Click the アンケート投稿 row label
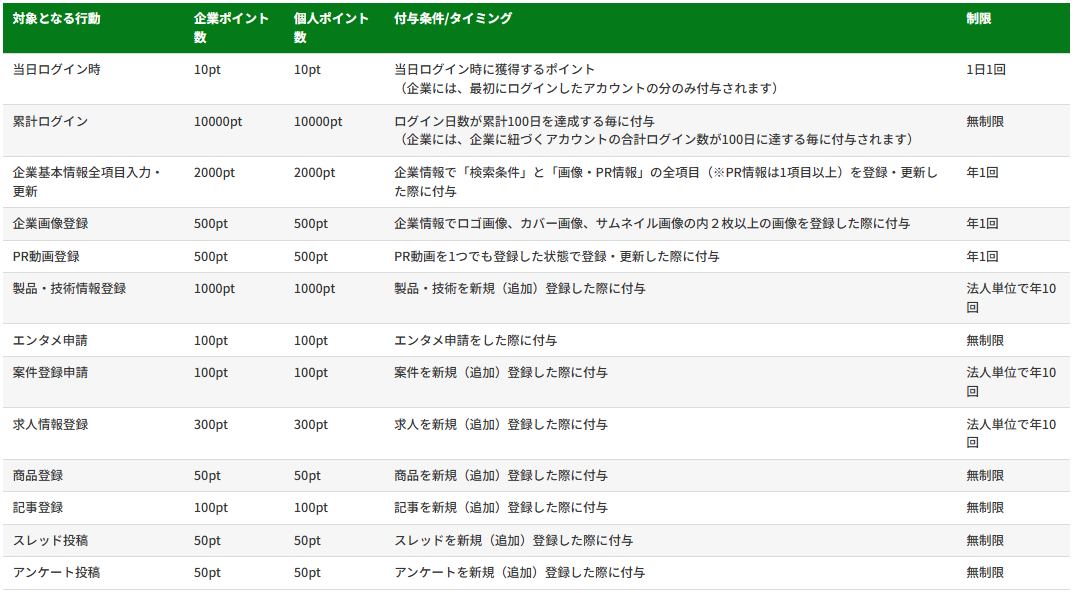Image resolution: width=1076 pixels, height=593 pixels. click(56, 573)
